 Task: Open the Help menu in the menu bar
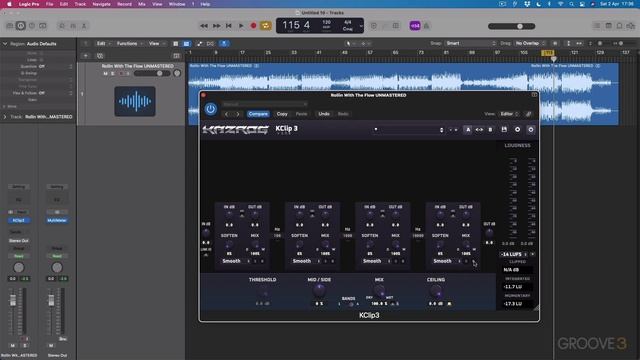point(205,4)
